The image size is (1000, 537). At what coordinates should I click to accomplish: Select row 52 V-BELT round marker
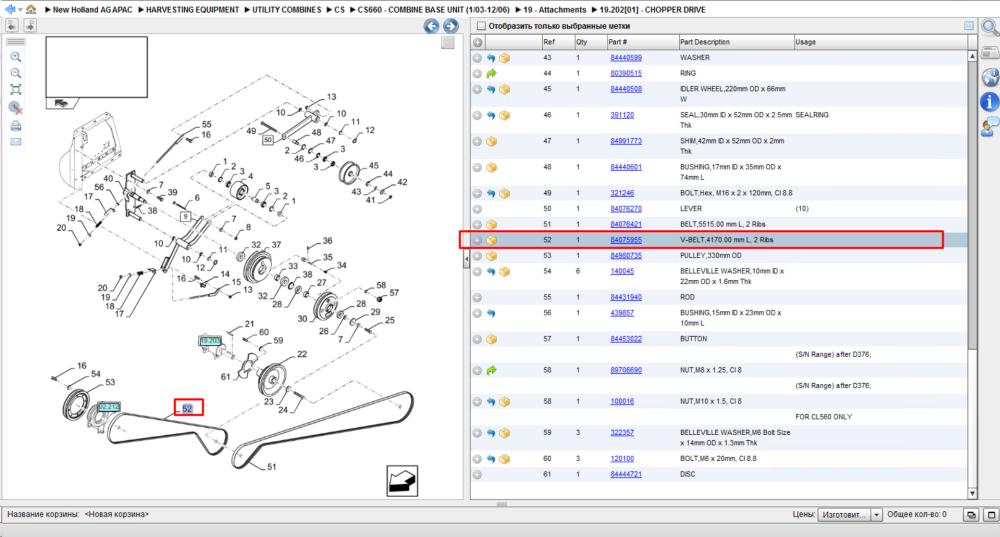tap(477, 240)
